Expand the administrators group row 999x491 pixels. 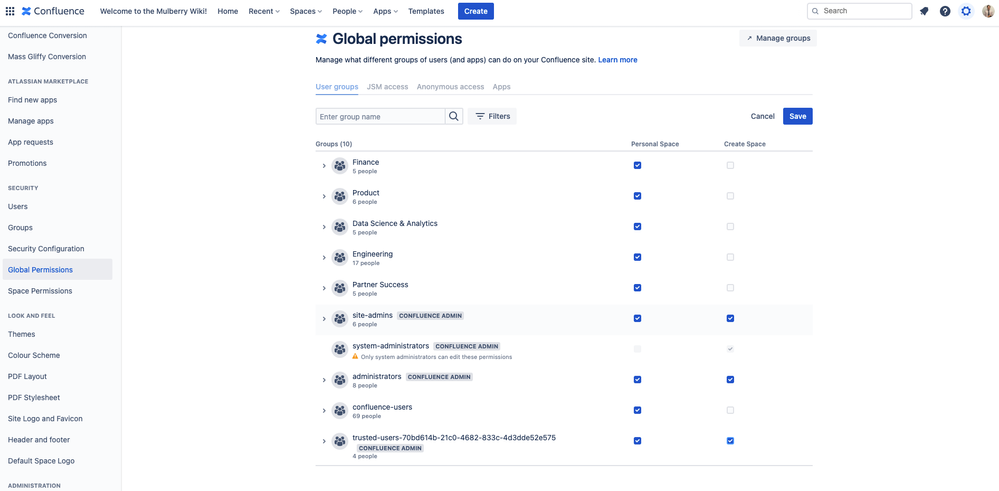point(324,380)
